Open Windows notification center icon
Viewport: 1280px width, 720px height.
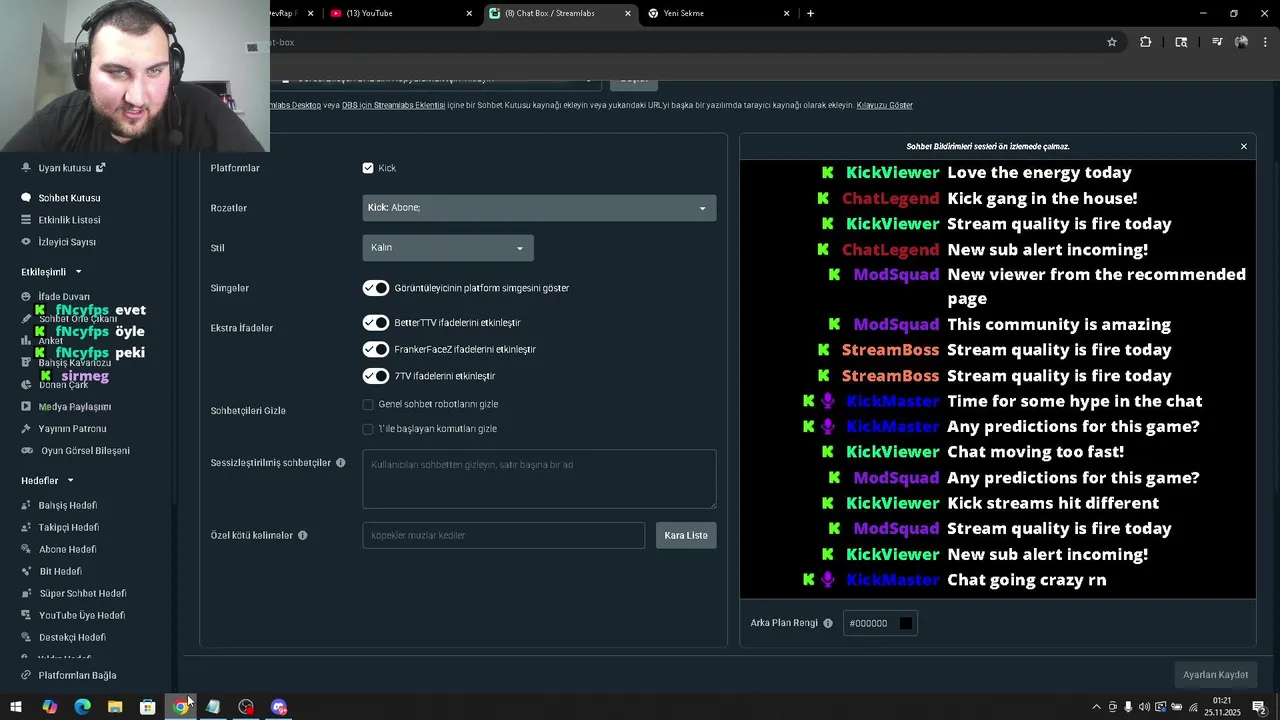[x=1259, y=707]
